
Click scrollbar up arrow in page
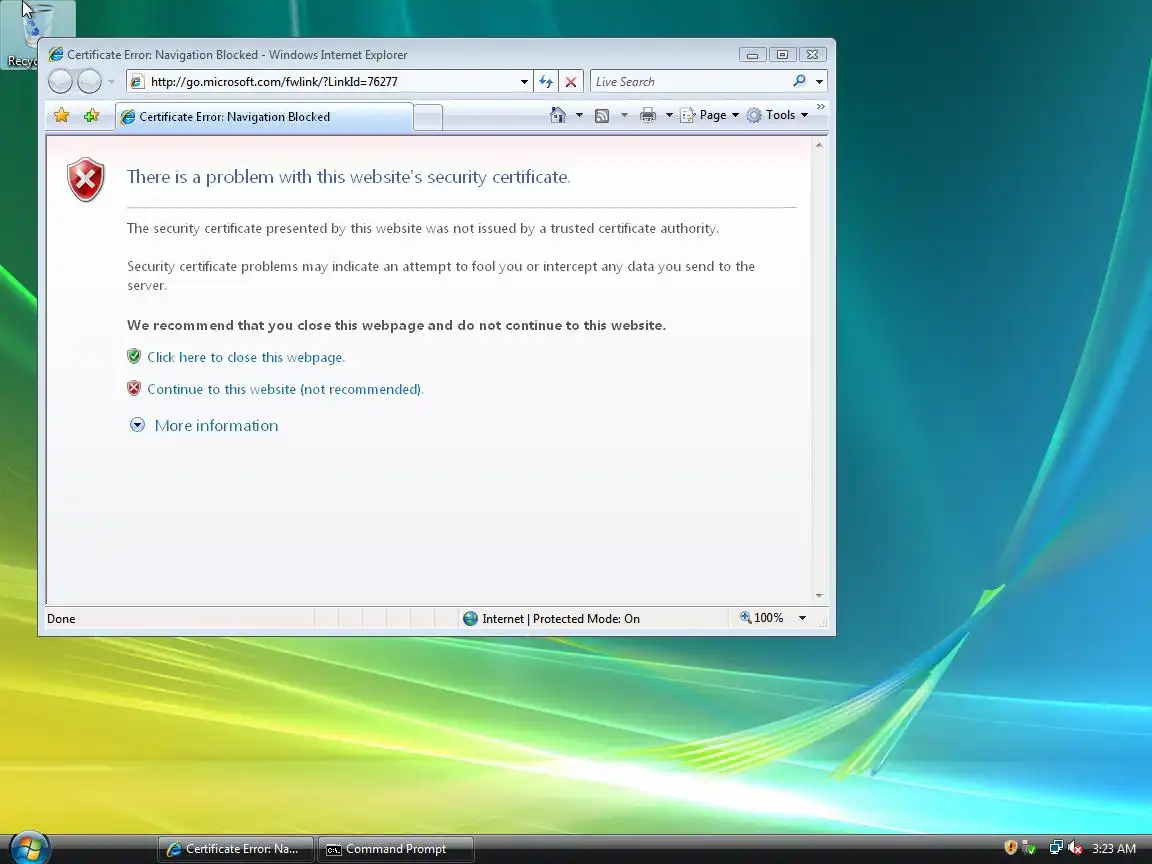tap(819, 145)
